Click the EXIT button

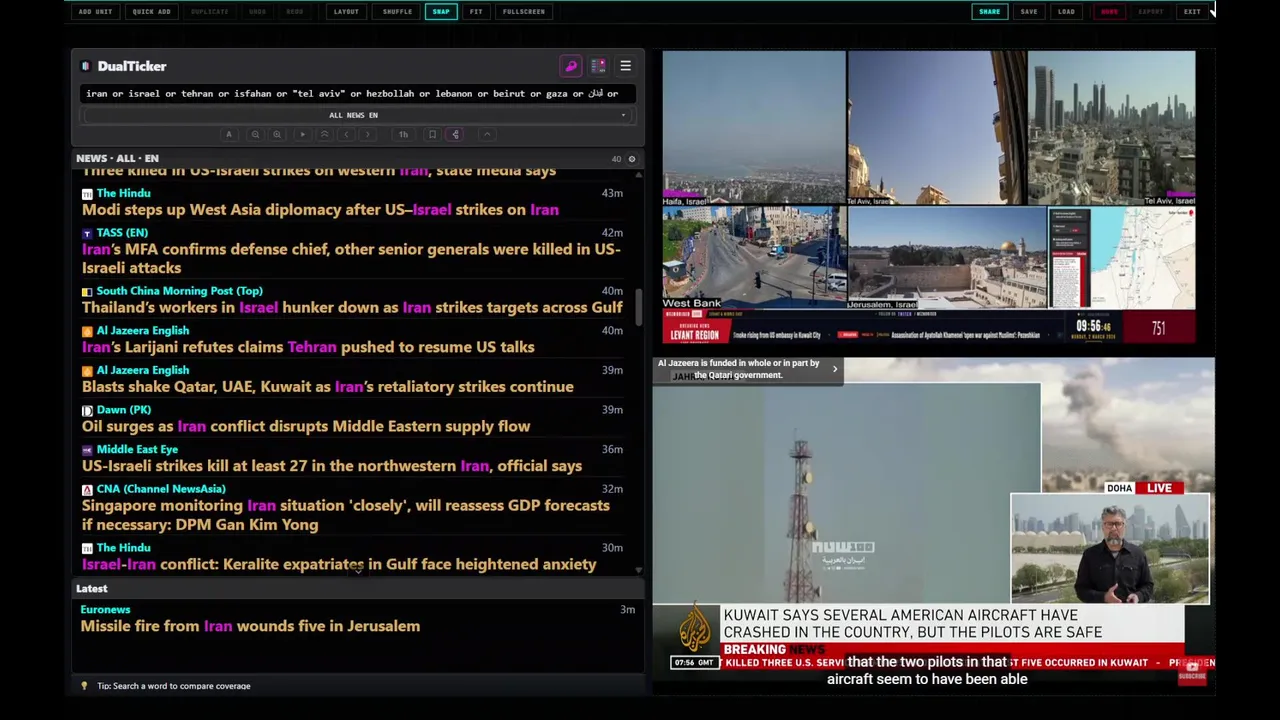coord(1192,12)
